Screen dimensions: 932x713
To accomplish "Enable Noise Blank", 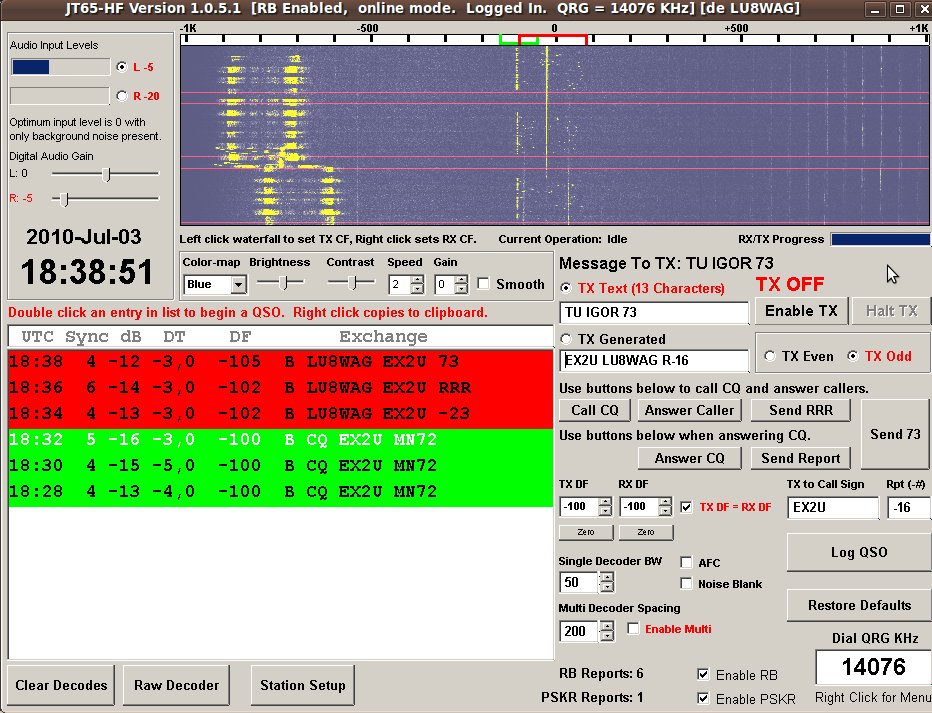I will (x=686, y=583).
